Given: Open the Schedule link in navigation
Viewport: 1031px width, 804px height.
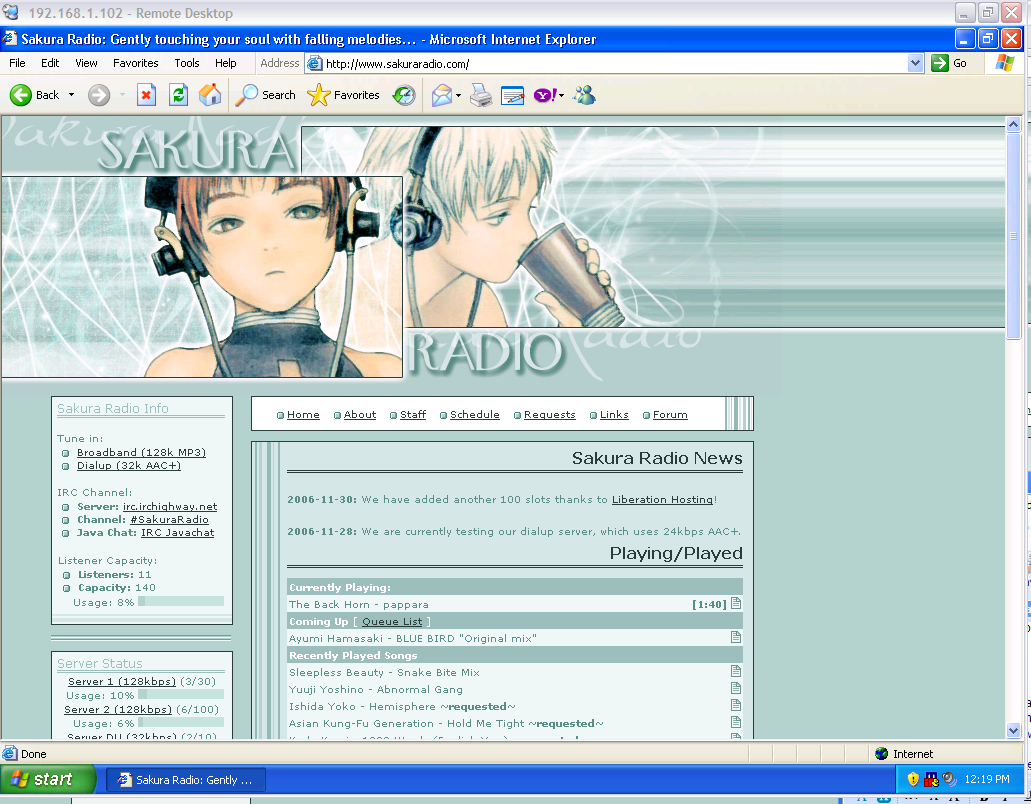Looking at the screenshot, I should pyautogui.click(x=474, y=415).
